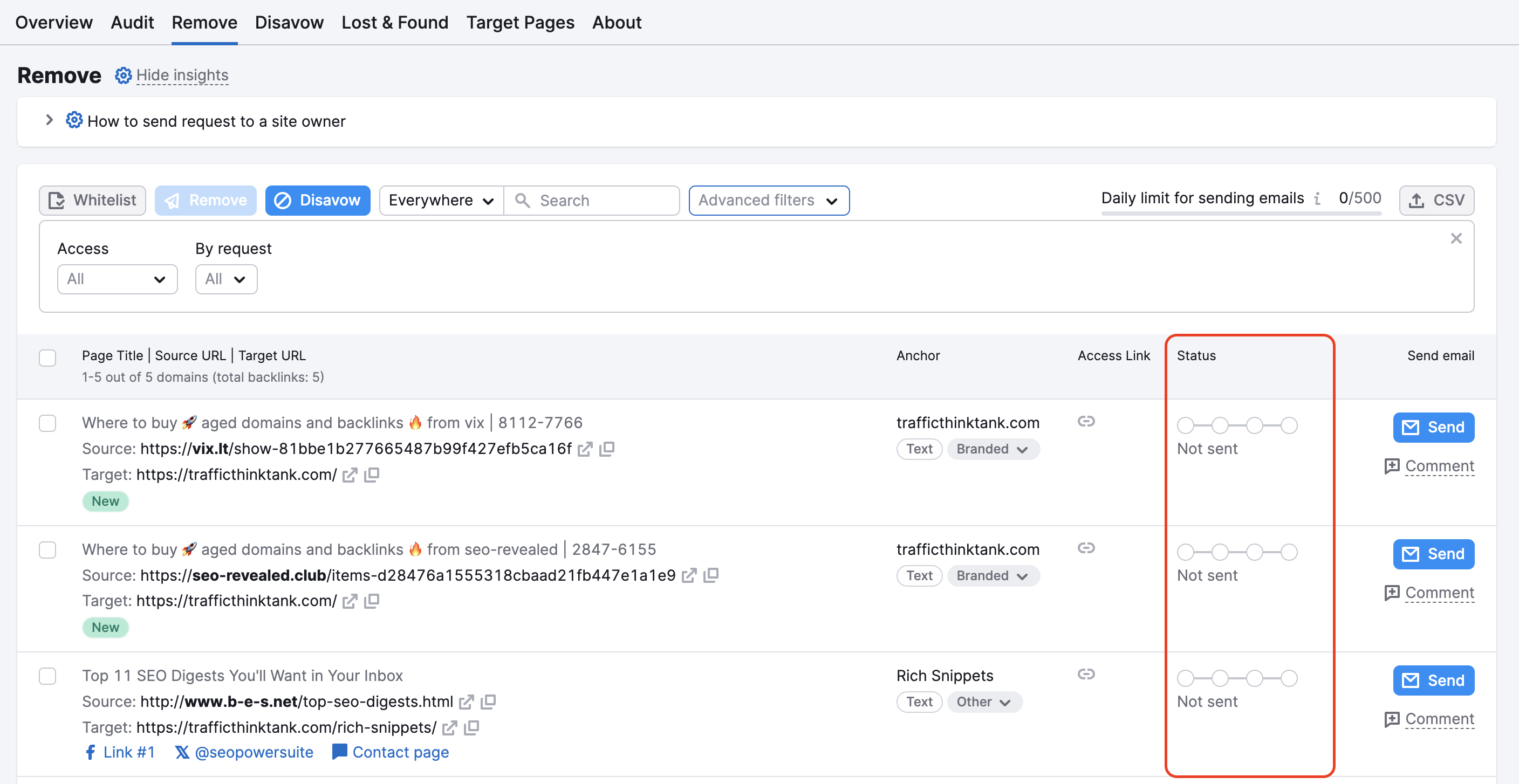Expand the Advanced filters panel
The height and width of the screenshot is (784, 1519).
(768, 200)
